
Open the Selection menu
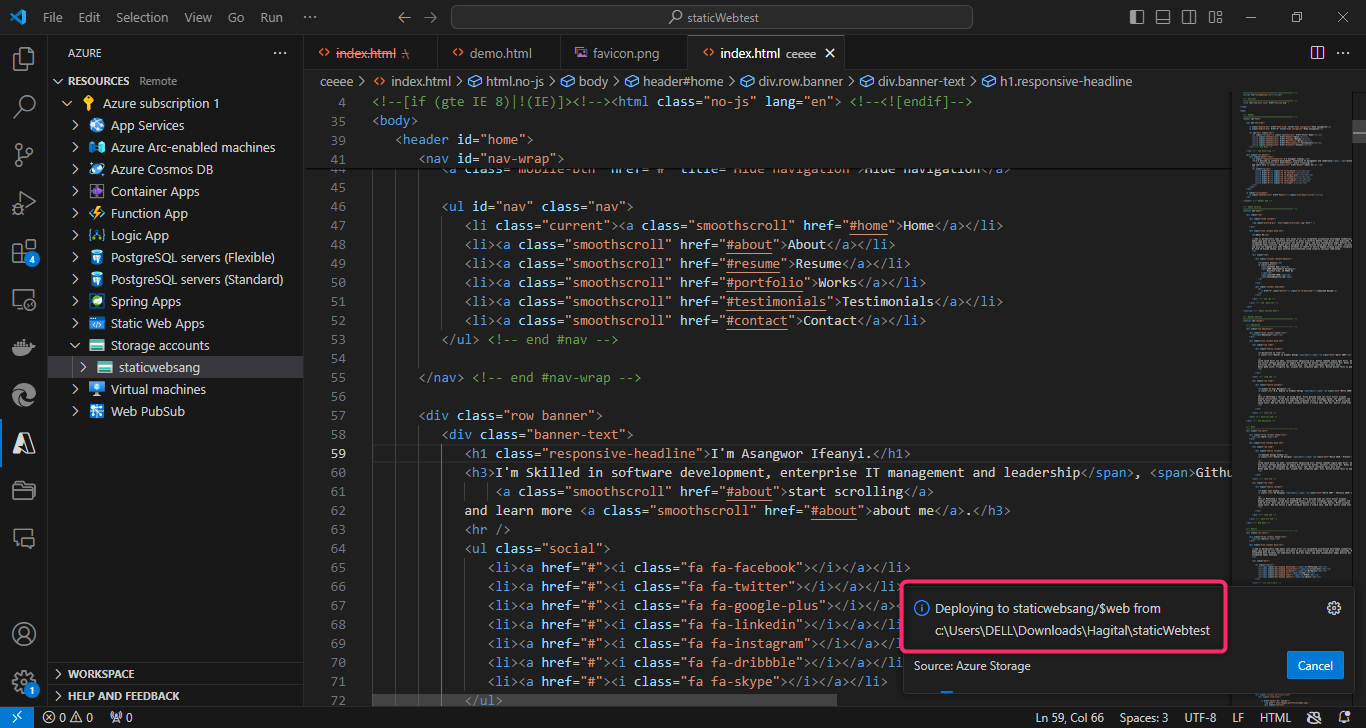pyautogui.click(x=142, y=17)
